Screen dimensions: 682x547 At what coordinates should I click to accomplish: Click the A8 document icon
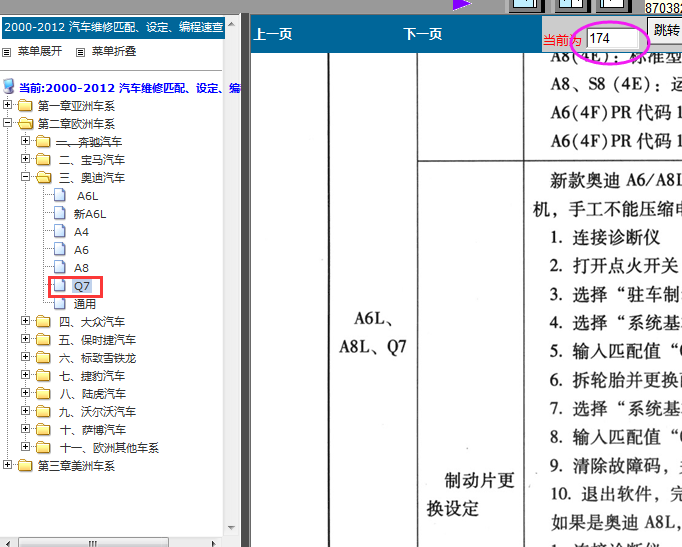pyautogui.click(x=60, y=267)
